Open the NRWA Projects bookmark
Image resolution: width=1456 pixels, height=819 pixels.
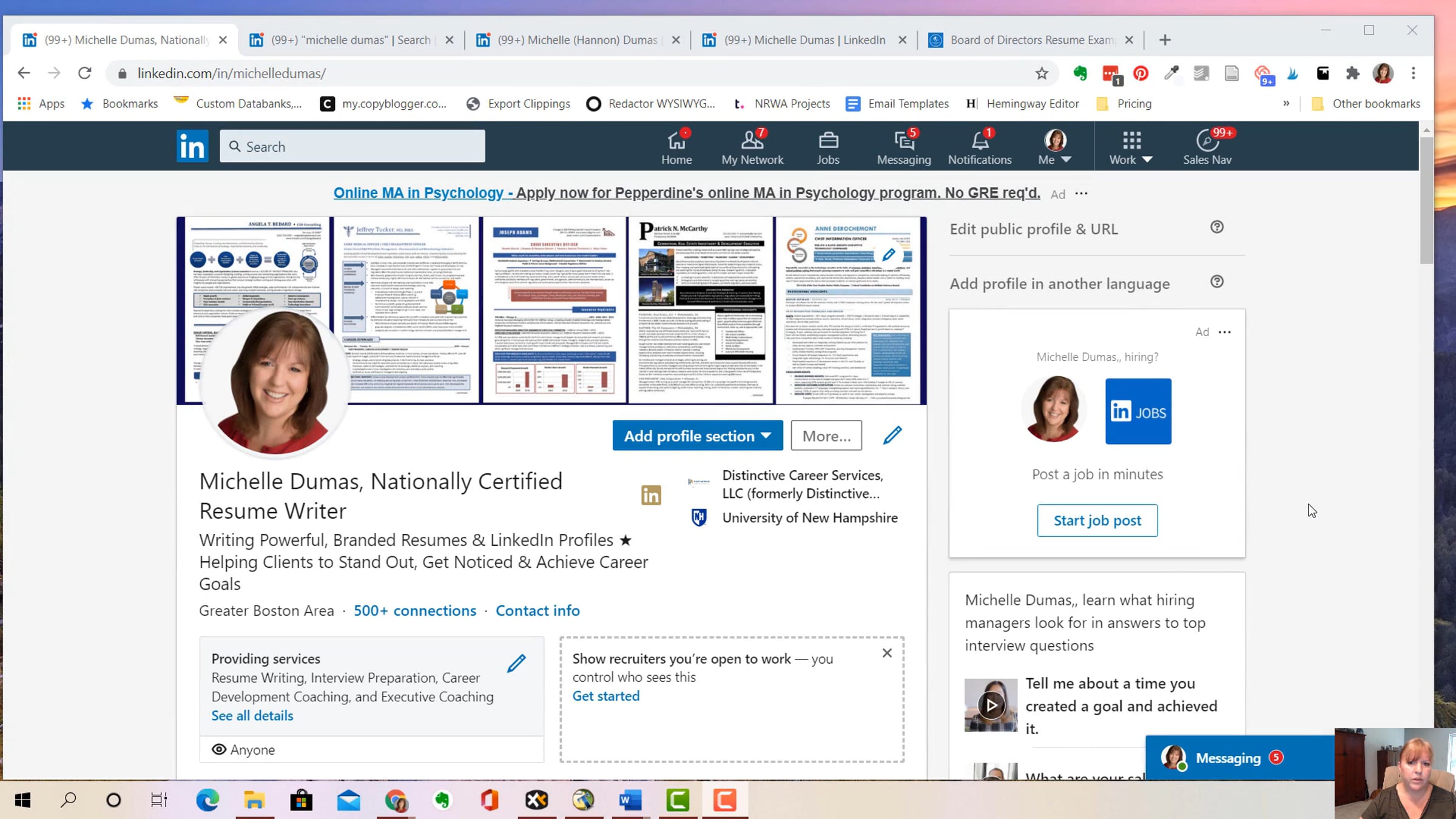[x=782, y=104]
